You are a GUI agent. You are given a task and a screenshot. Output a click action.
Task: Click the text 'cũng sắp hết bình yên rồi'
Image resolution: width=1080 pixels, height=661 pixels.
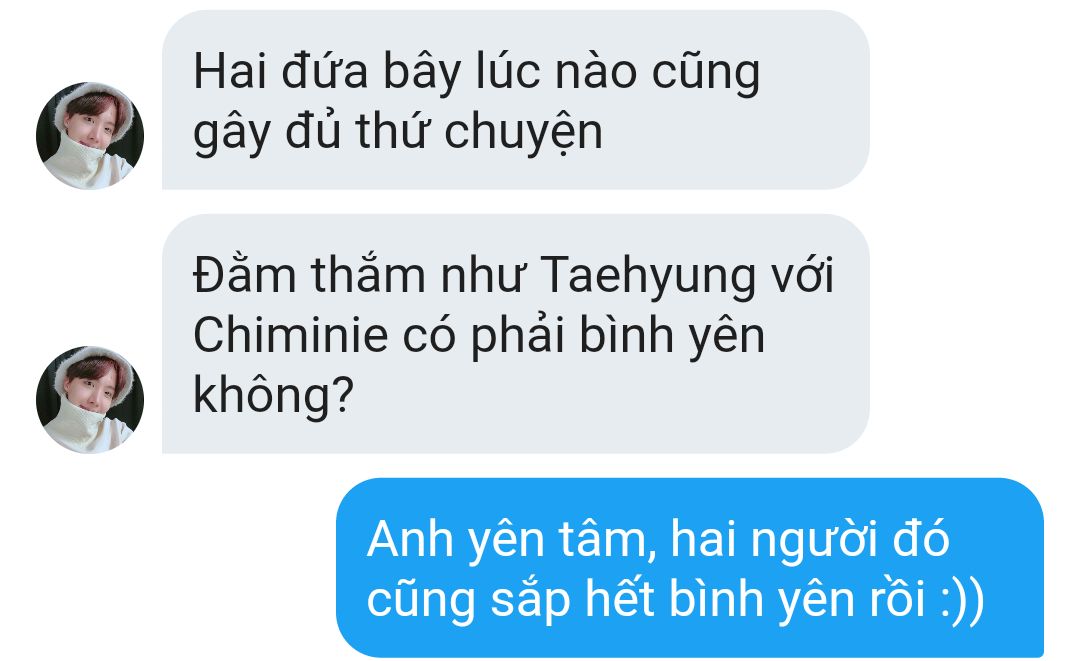646,598
